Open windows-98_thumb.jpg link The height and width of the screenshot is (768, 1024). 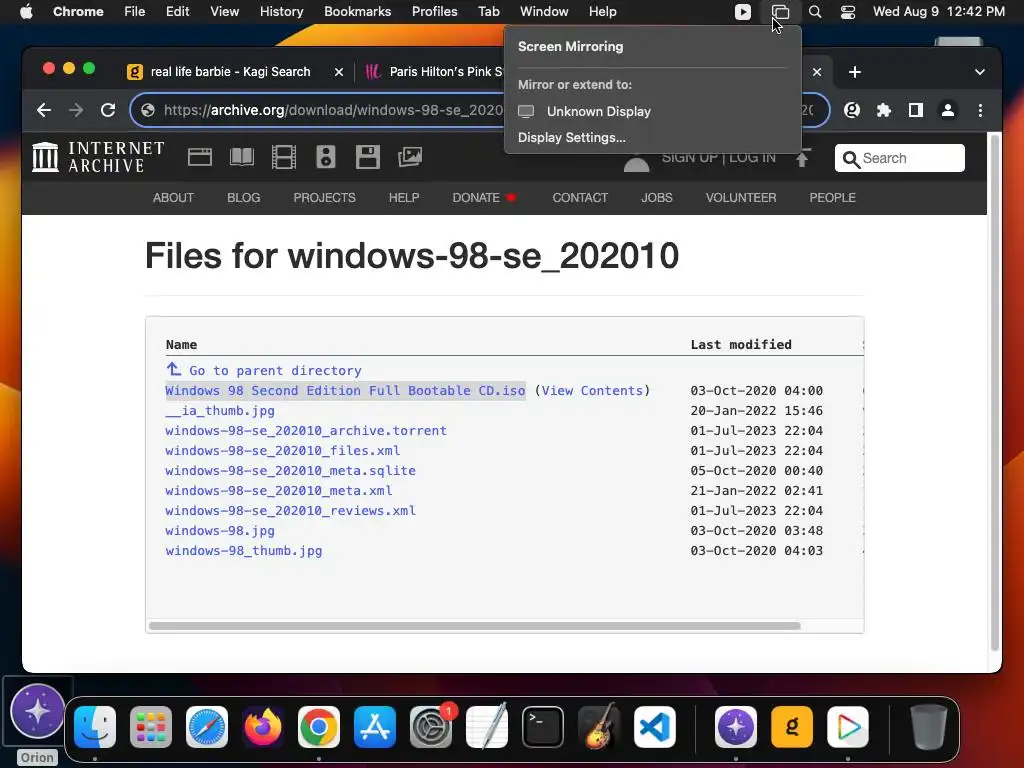click(244, 551)
